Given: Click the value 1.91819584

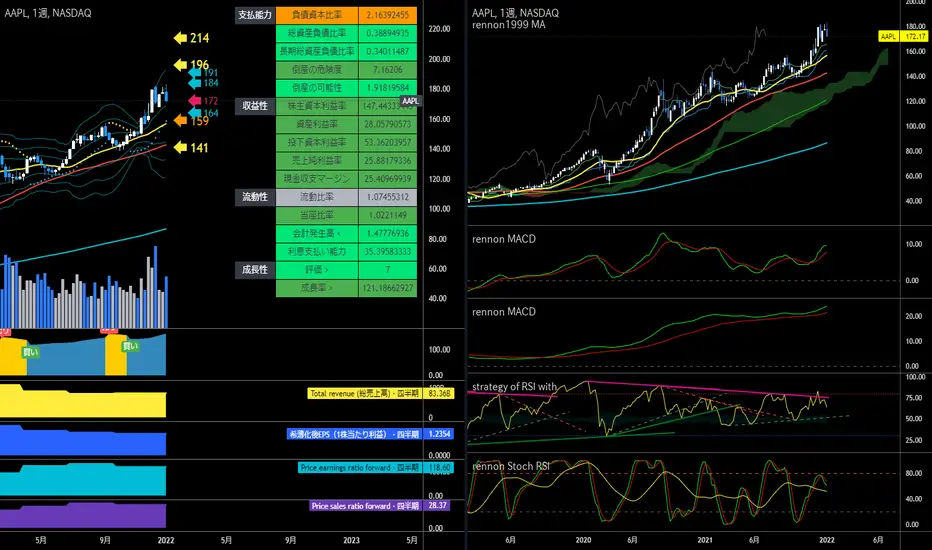Looking at the screenshot, I should [388, 87].
